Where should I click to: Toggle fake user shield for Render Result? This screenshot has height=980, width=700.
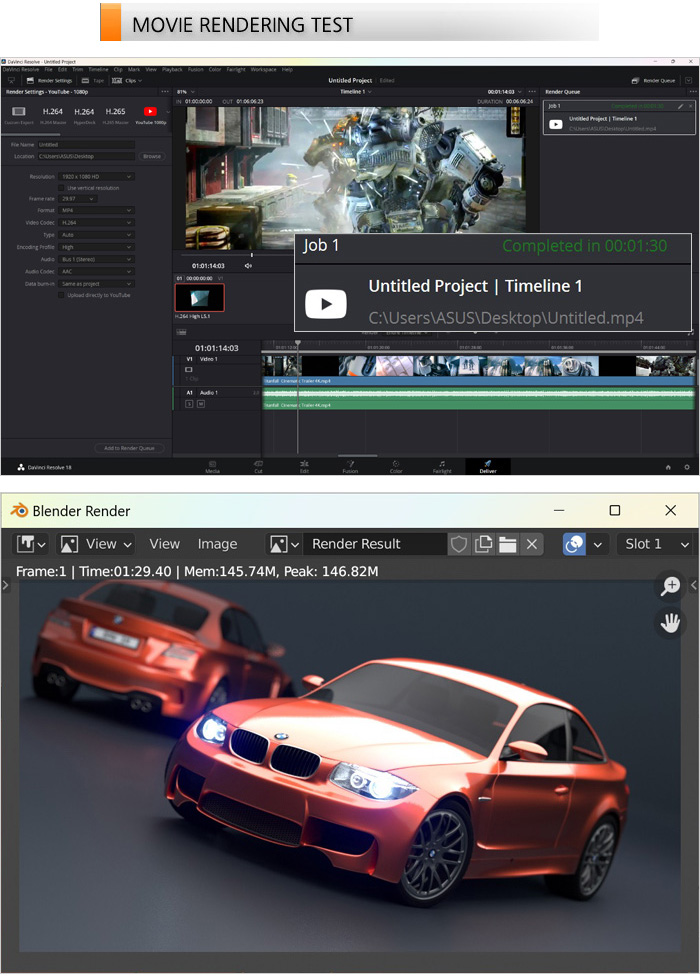tap(459, 544)
